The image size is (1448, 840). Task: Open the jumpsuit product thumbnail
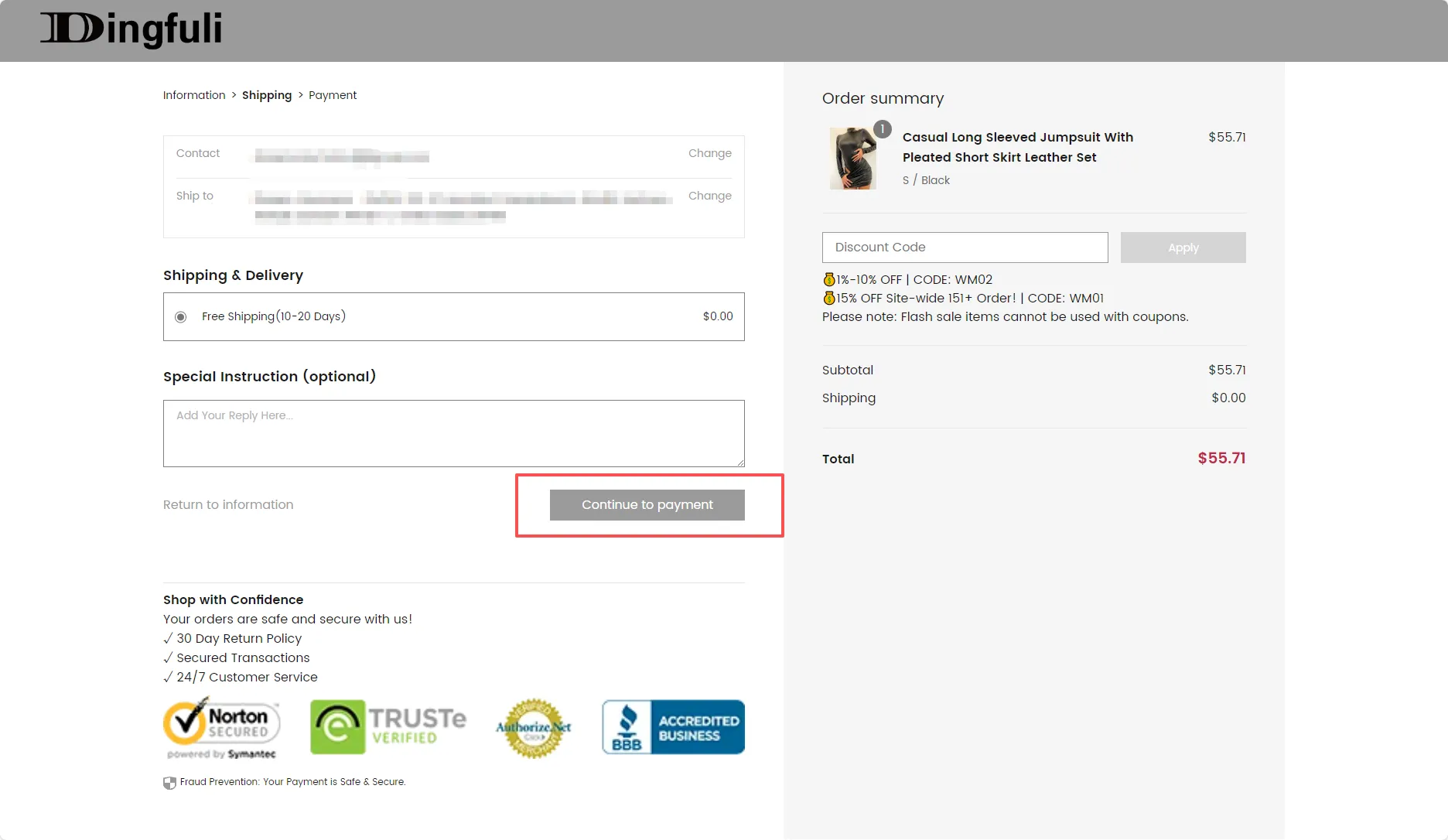coord(853,159)
